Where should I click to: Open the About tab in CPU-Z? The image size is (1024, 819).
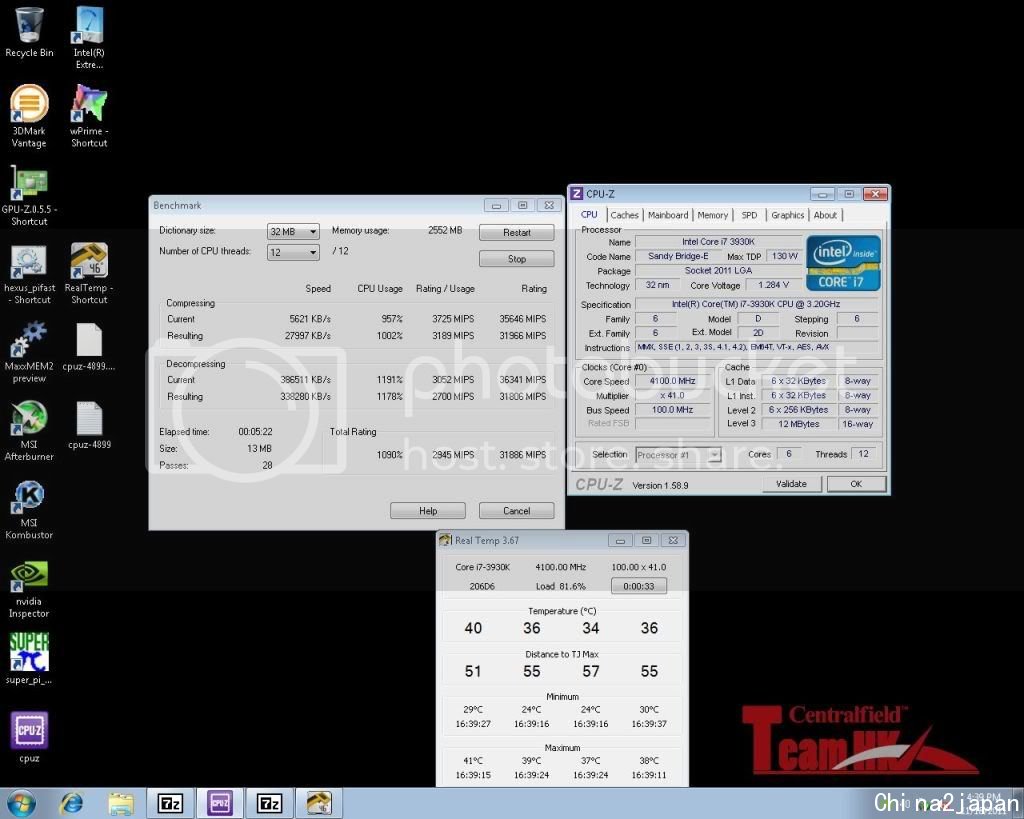click(x=825, y=215)
